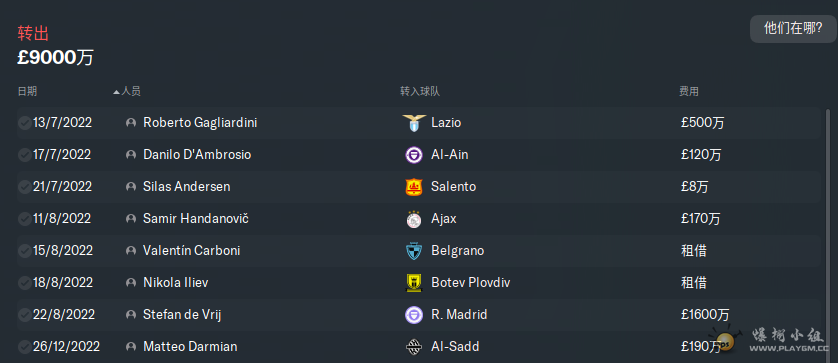838x363 pixels.
Task: Open Stefan de Vrij player profile
Action: pos(182,315)
